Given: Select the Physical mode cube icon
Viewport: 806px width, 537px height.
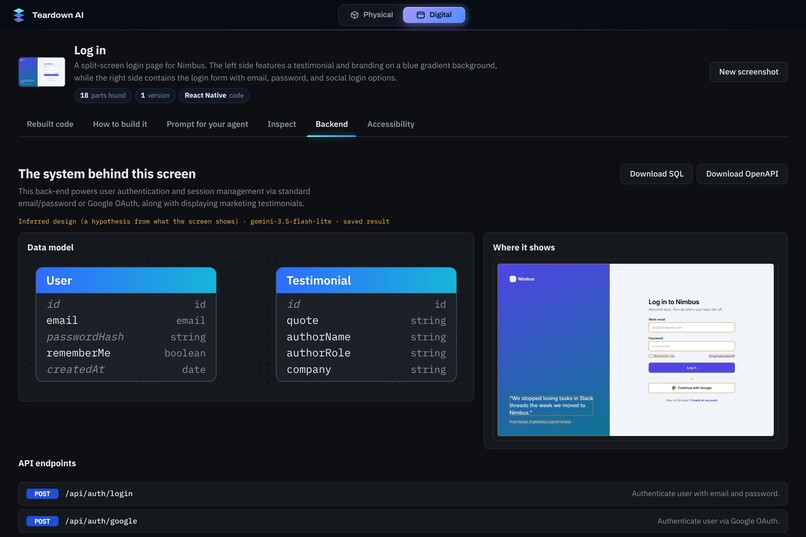Looking at the screenshot, I should click(x=354, y=15).
